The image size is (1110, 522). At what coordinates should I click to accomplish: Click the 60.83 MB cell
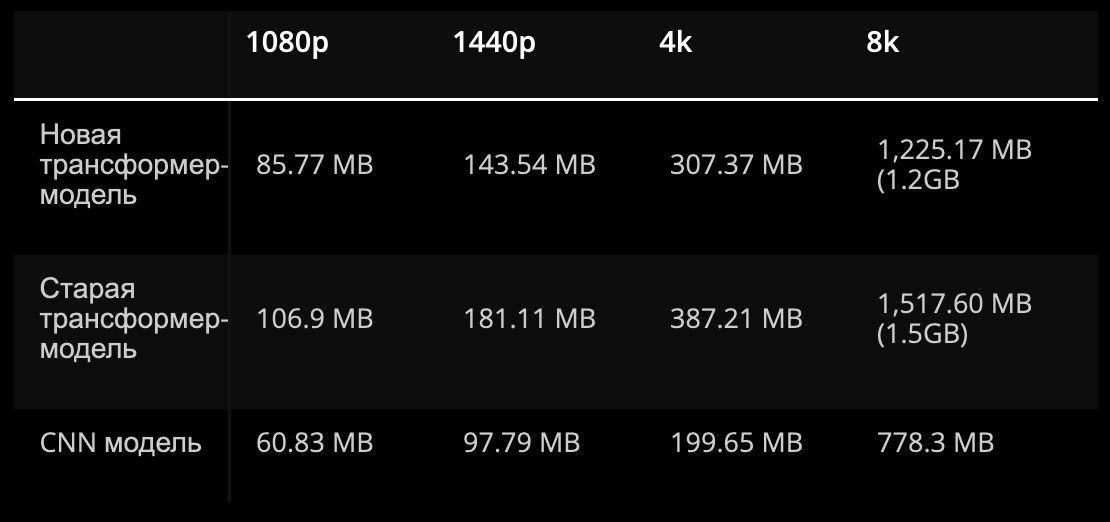(314, 443)
